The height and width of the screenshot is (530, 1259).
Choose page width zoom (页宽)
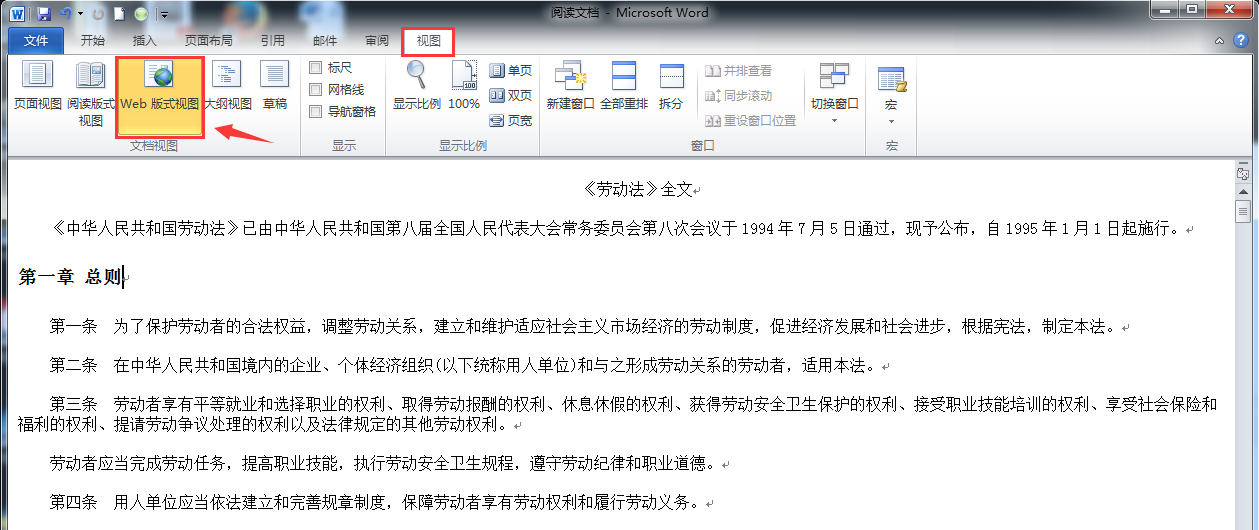(x=511, y=121)
